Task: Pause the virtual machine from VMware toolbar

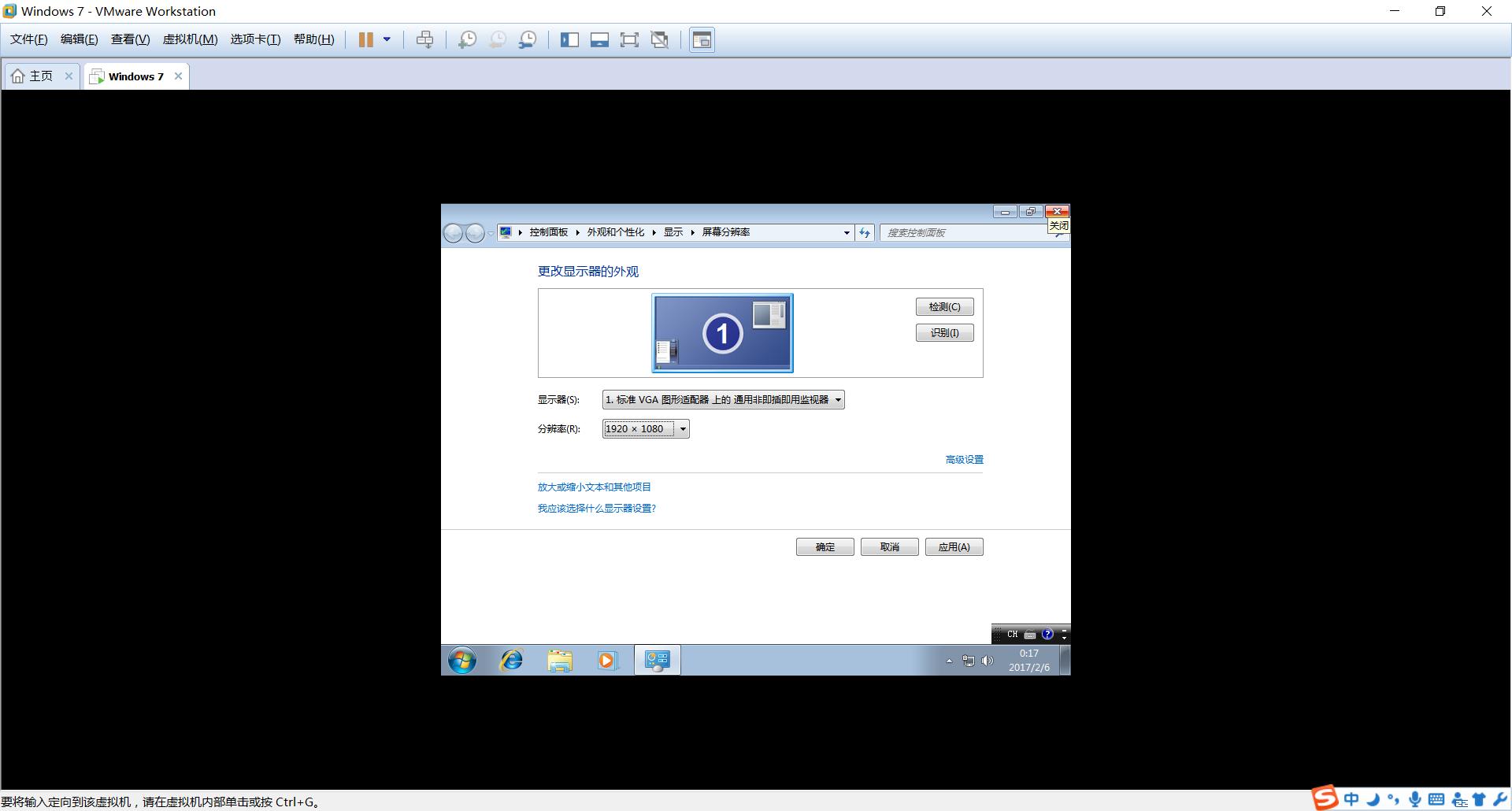Action: [365, 39]
